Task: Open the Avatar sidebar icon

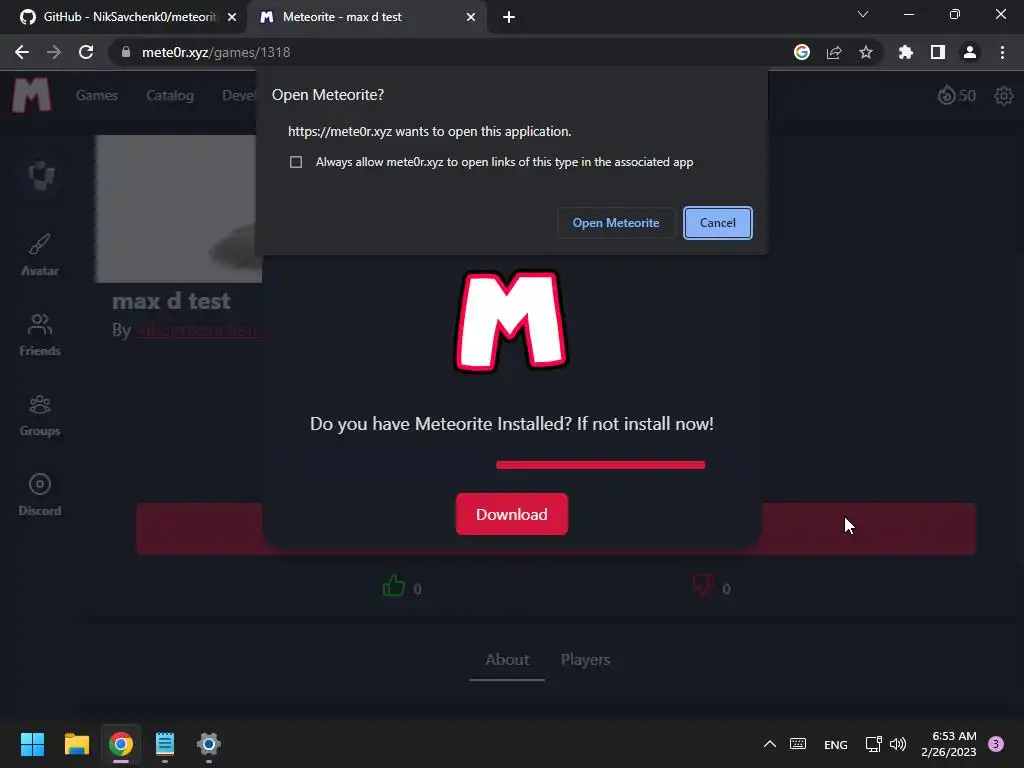Action: 40,255
